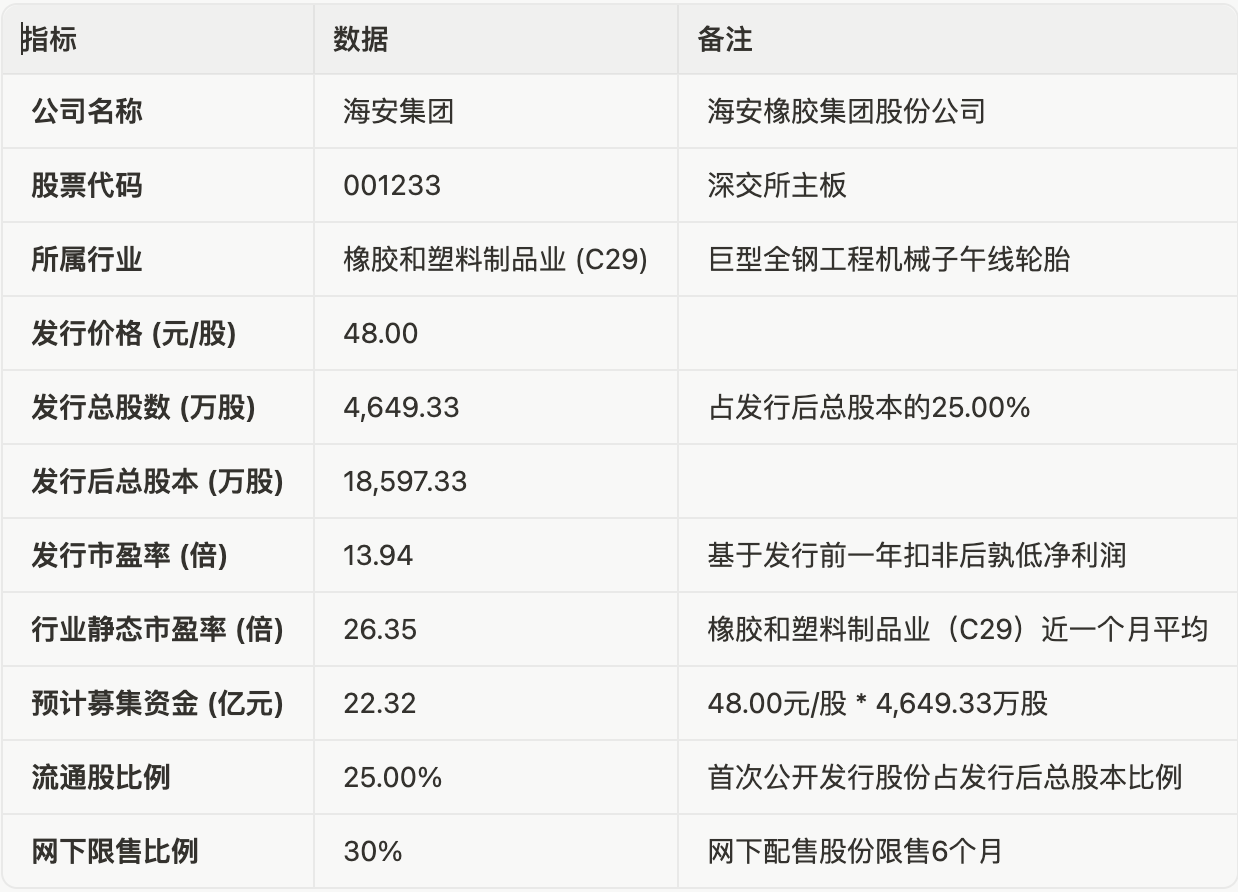This screenshot has width=1238, height=892.
Task: Click the 橡胶和塑料制品业 (C29) data cell
Action: tap(495, 260)
